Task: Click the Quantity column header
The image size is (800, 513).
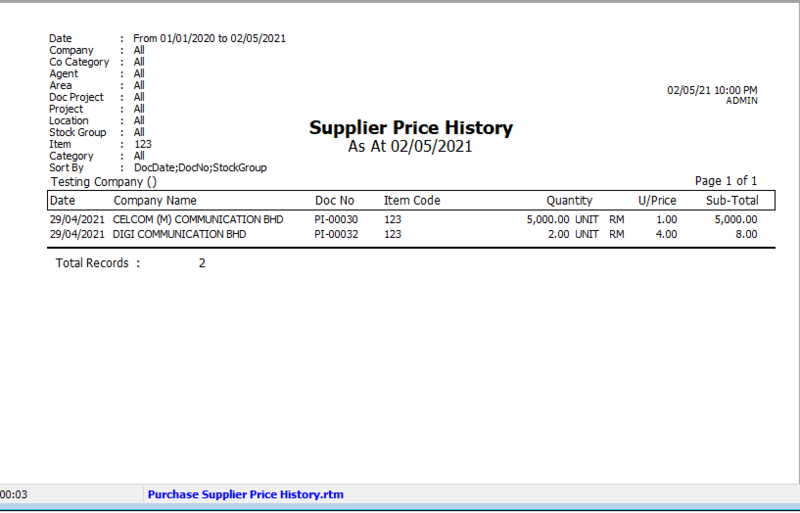Action: [x=569, y=201]
